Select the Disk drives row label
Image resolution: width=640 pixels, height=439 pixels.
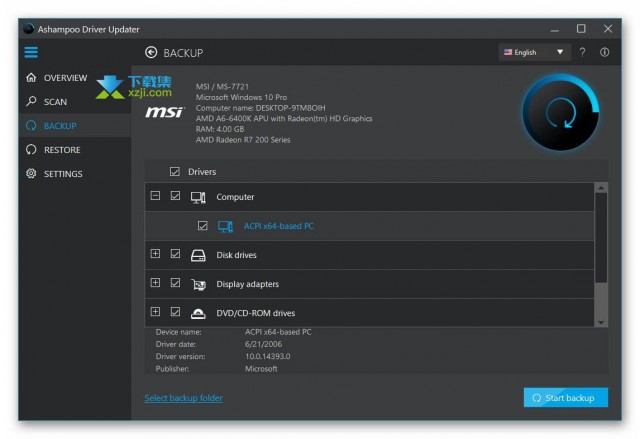point(236,255)
